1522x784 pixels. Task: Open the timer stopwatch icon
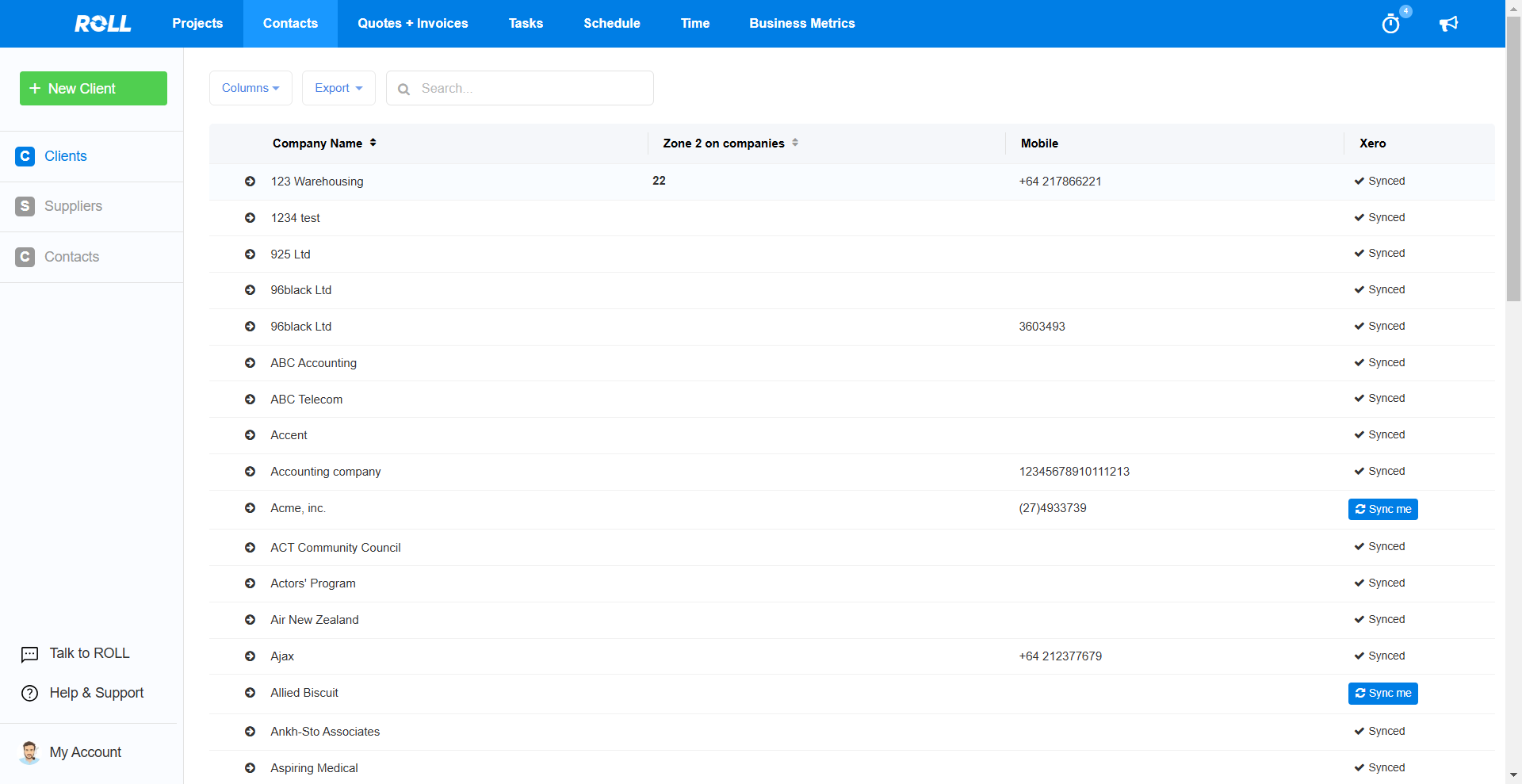click(1390, 24)
